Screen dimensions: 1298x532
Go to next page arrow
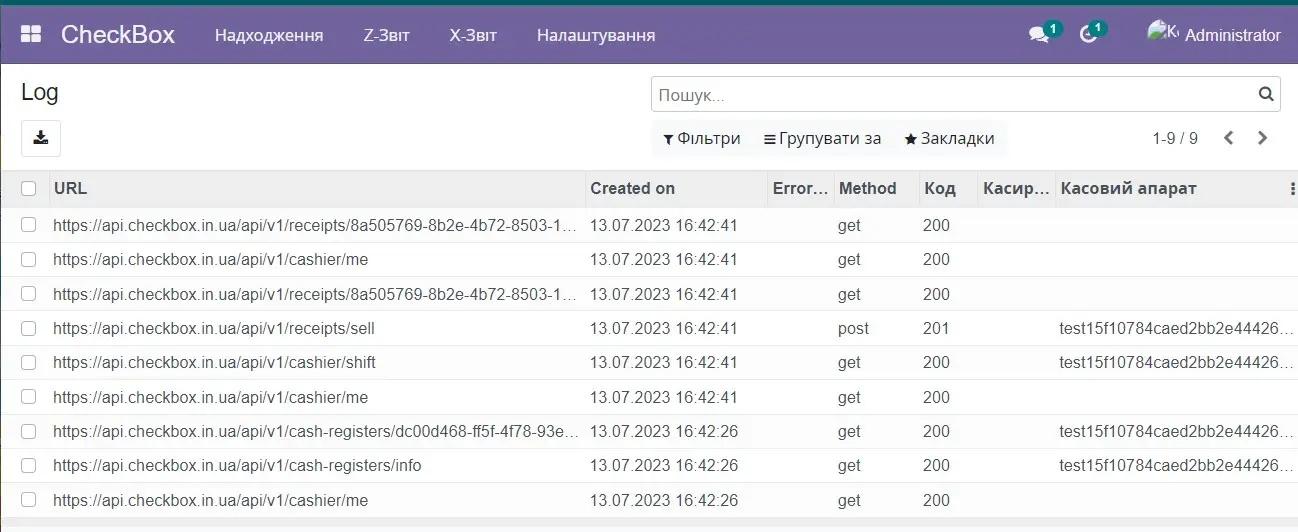click(x=1262, y=138)
